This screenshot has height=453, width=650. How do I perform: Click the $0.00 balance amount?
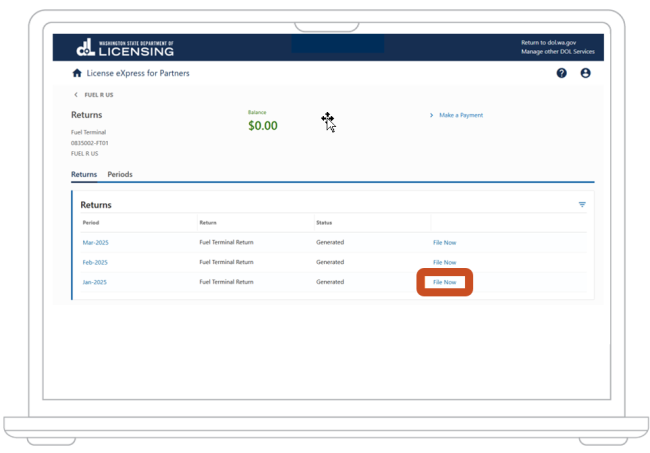[x=263, y=126]
